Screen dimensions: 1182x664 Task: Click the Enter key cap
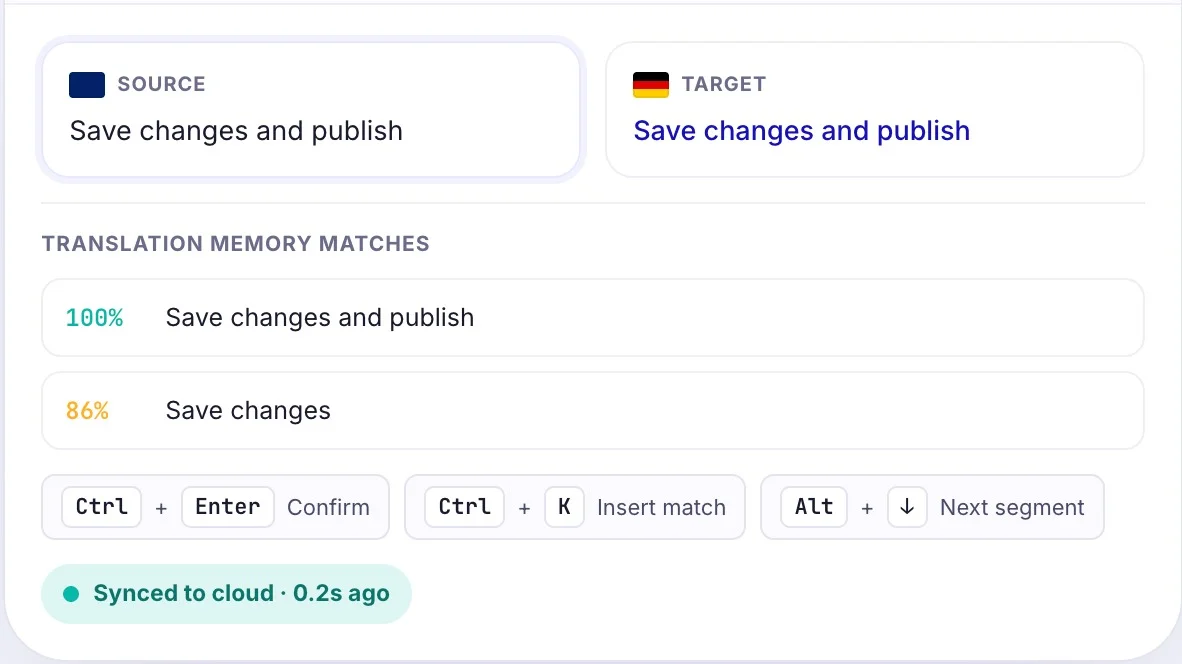tap(228, 506)
